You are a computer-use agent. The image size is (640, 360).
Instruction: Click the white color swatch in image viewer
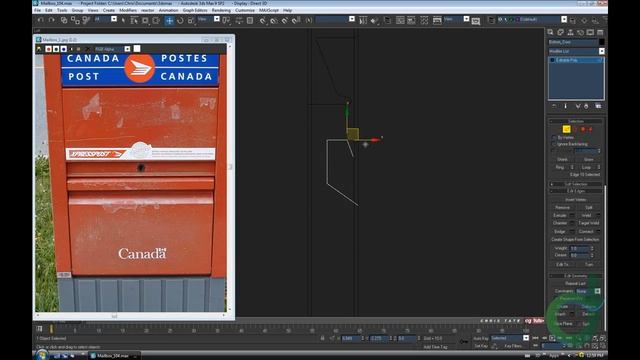click(x=137, y=49)
